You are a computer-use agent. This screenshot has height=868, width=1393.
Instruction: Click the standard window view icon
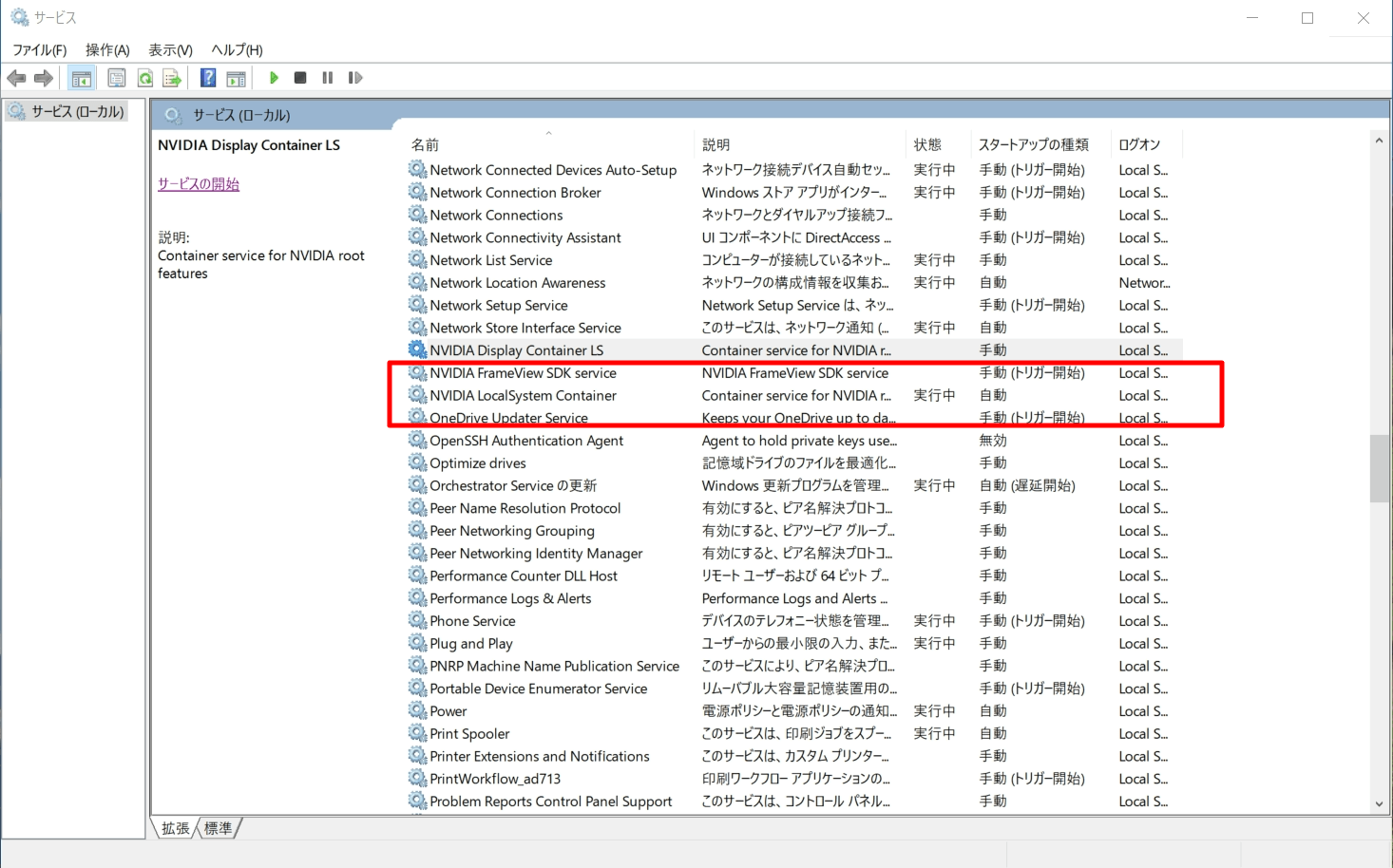click(x=234, y=77)
